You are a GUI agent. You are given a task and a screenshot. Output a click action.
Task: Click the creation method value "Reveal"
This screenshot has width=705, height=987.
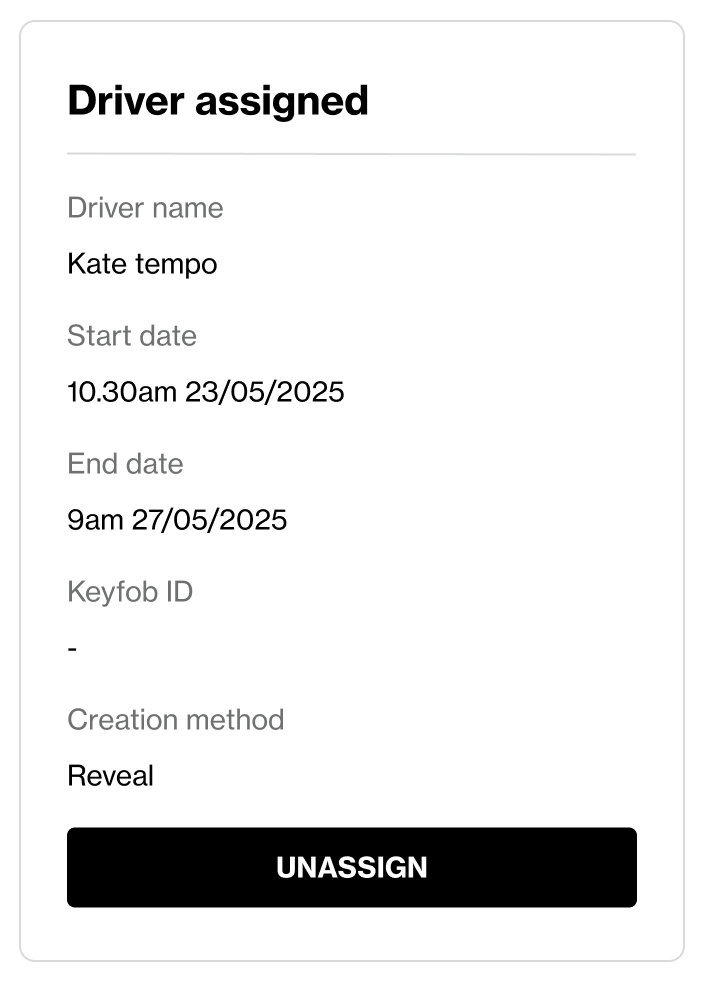pos(110,776)
